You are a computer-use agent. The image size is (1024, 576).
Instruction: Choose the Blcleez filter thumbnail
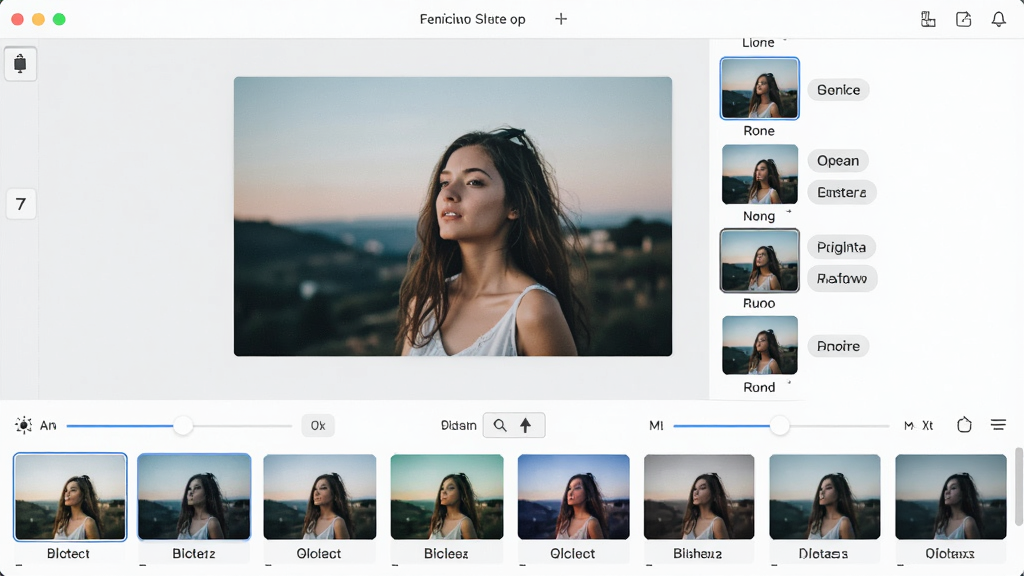pos(447,497)
